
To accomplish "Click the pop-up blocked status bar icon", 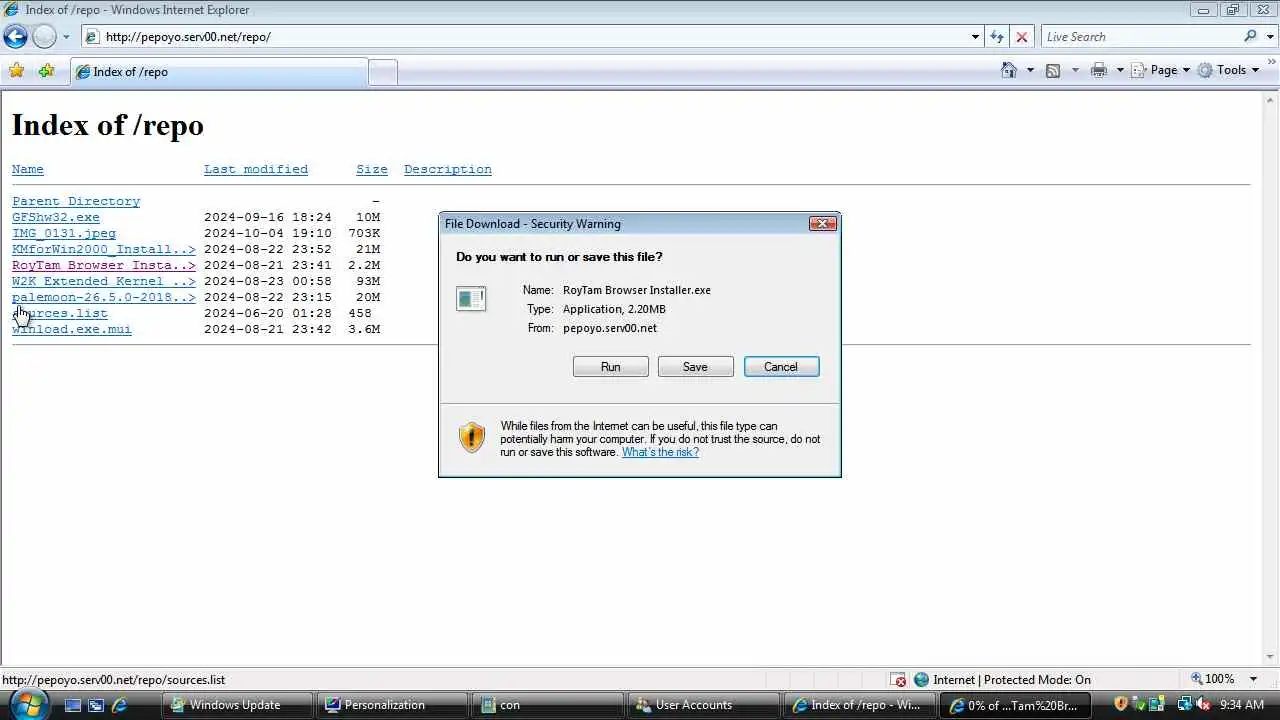I will [x=898, y=680].
